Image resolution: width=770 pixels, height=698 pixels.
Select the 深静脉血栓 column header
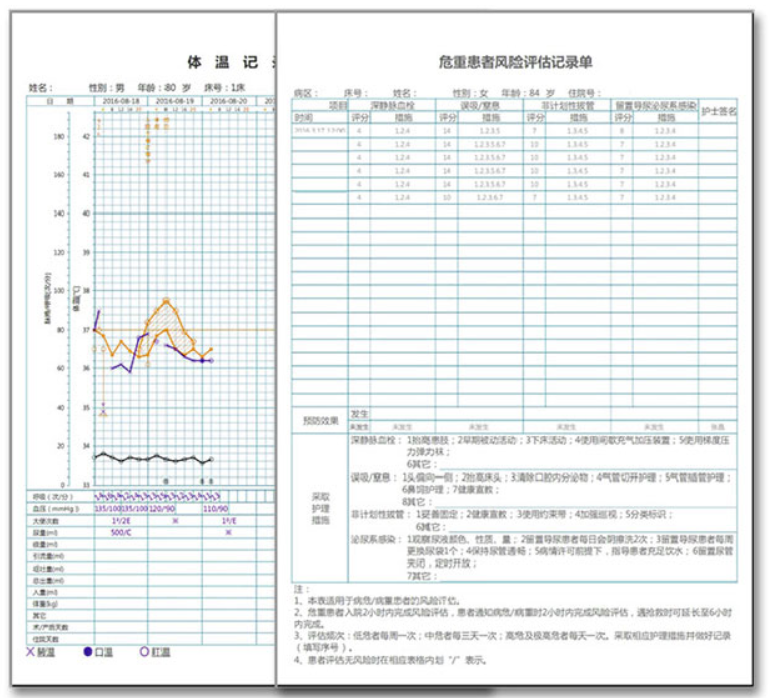pos(392,106)
